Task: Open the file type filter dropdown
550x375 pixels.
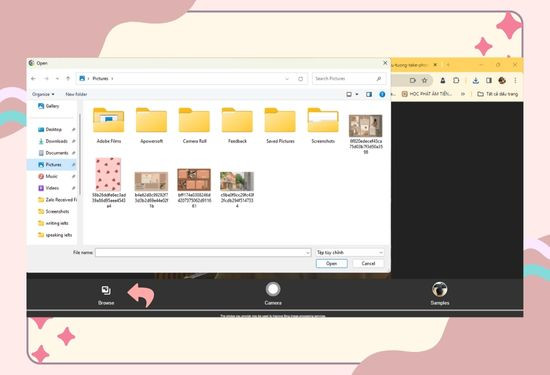Action: pos(349,252)
